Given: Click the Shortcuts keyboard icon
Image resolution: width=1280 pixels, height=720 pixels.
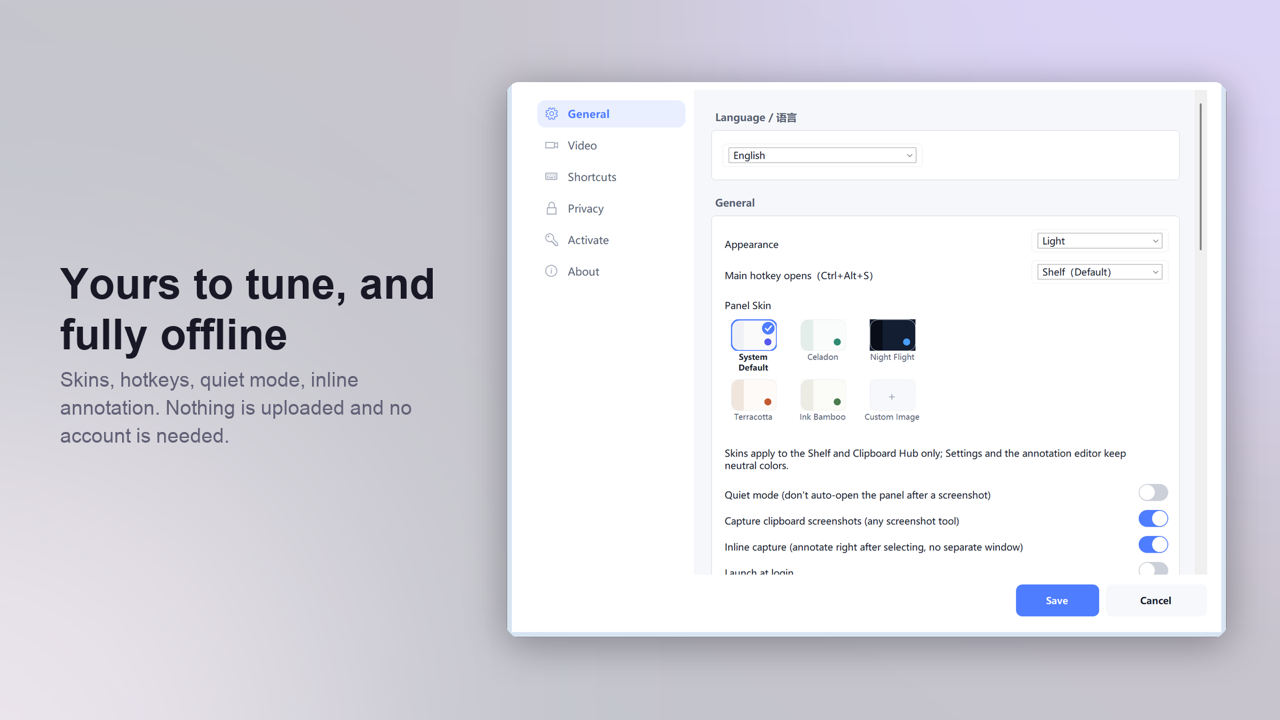Looking at the screenshot, I should coord(551,177).
